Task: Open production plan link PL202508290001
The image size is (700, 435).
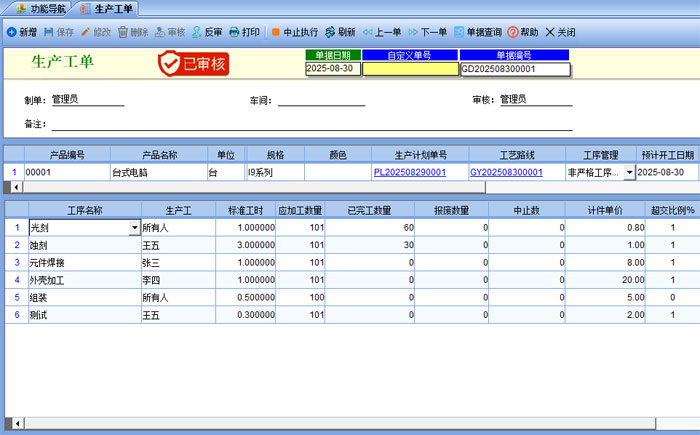Action: coord(410,172)
